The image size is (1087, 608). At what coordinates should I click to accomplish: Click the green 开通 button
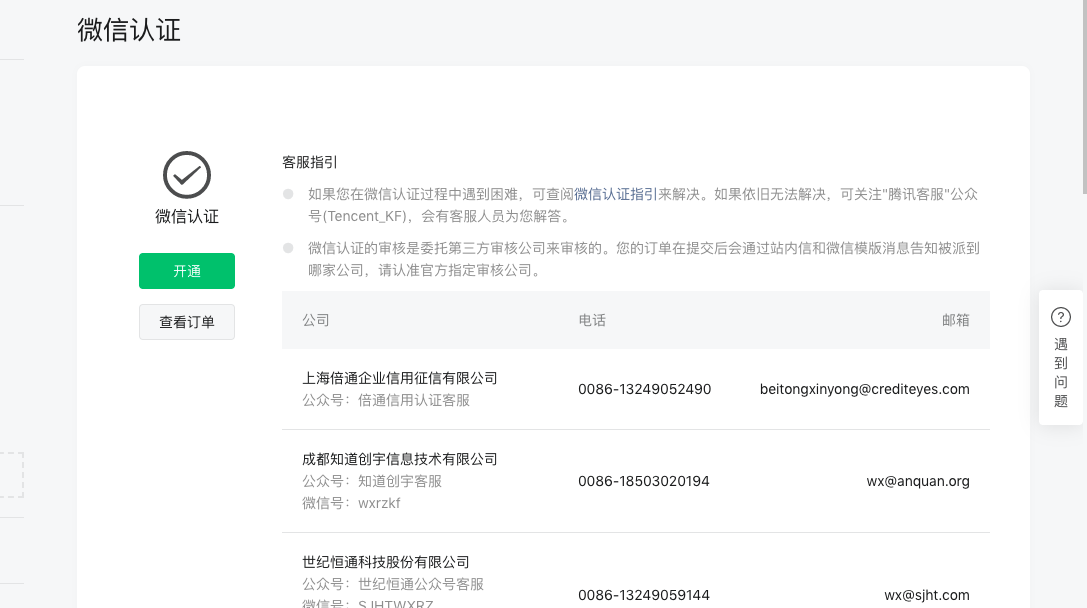point(186,271)
